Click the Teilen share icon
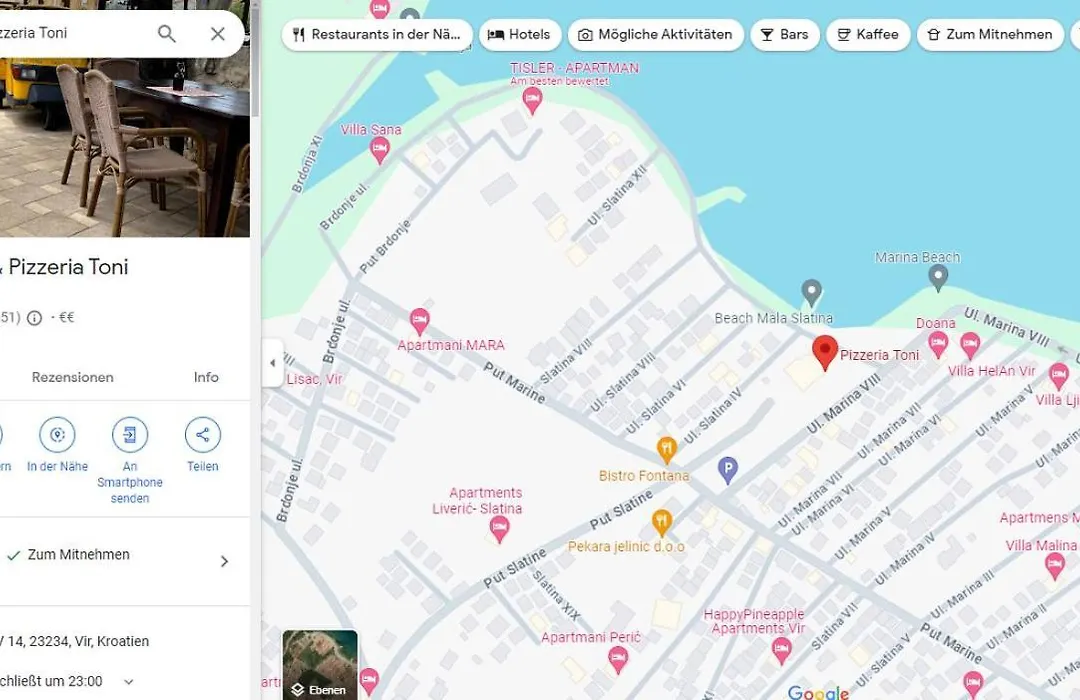Image resolution: width=1080 pixels, height=700 pixels. pos(202,435)
